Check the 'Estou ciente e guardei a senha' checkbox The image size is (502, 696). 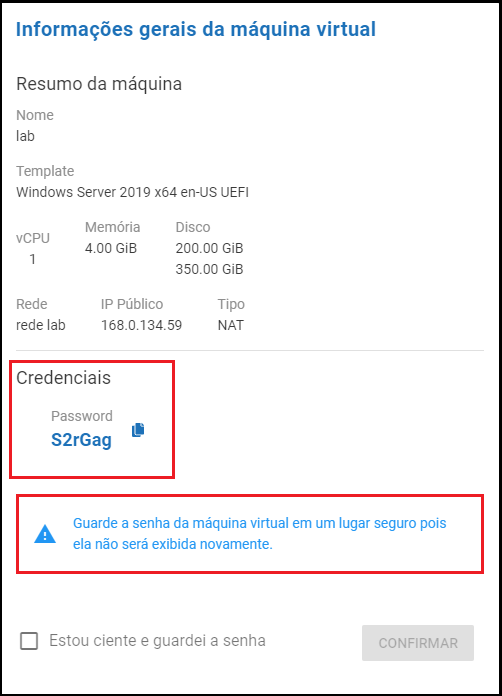(29, 641)
